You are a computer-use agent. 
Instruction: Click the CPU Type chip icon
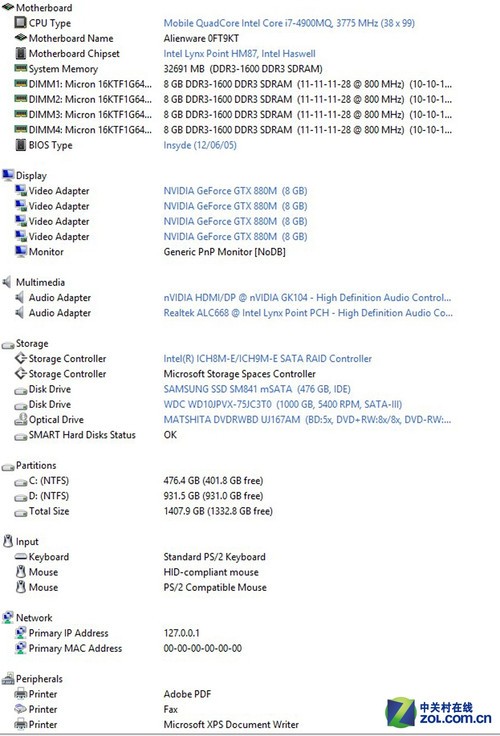[x=20, y=23]
